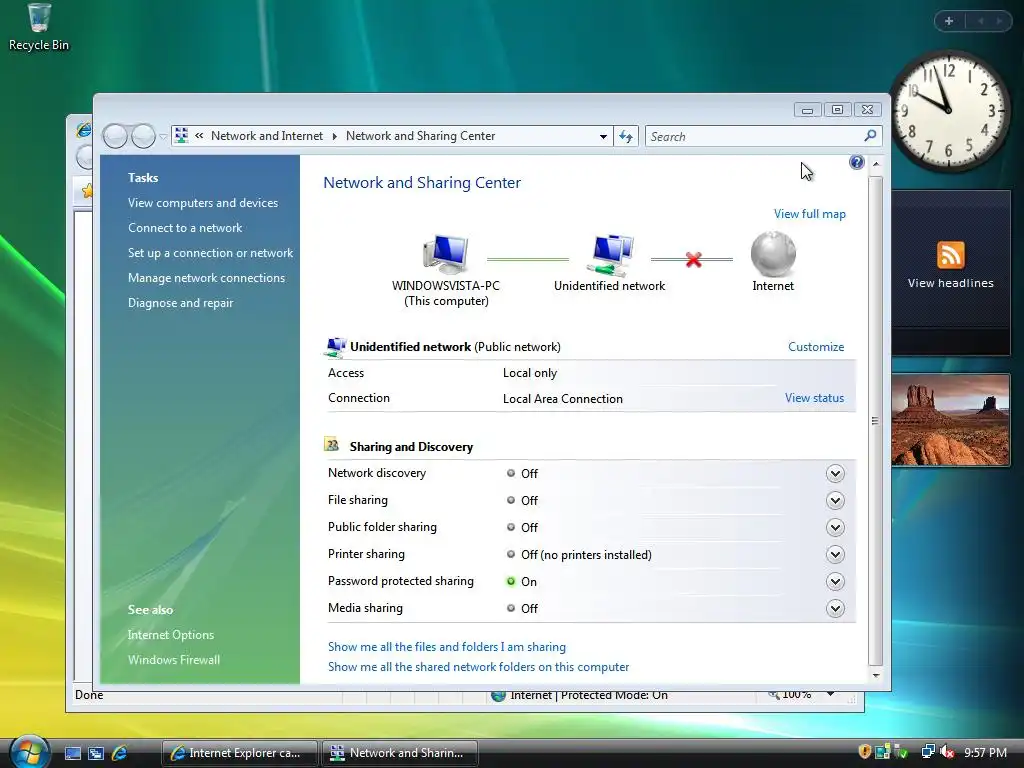The height and width of the screenshot is (768, 1024).
Task: Expand the Printer sharing setting
Action: [835, 554]
